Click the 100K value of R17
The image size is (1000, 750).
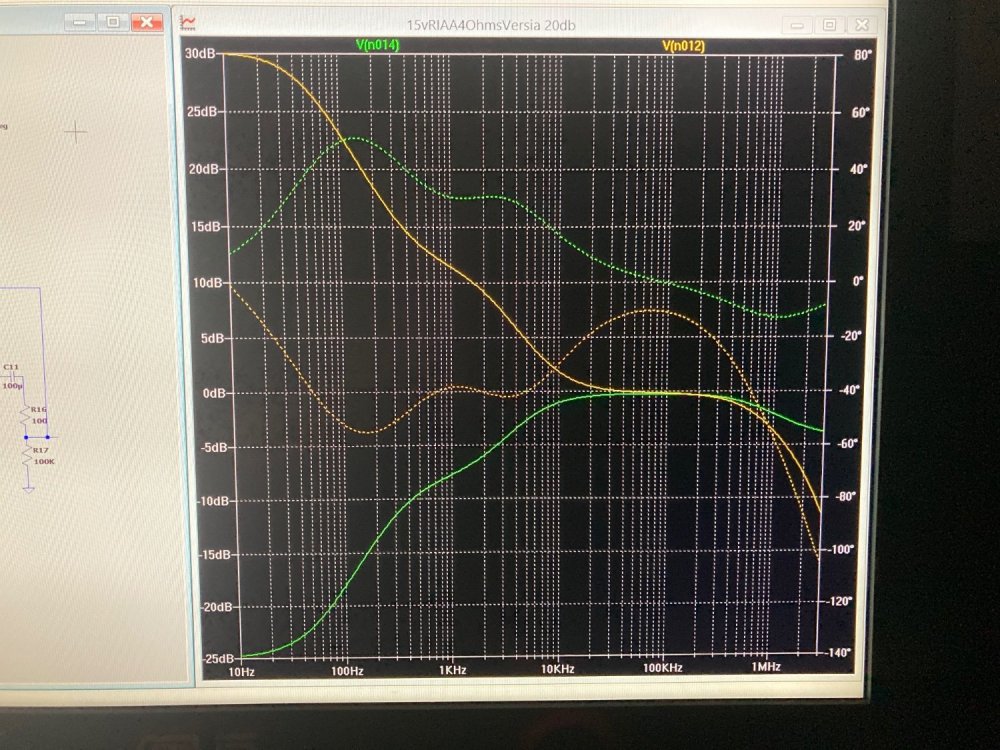tap(44, 461)
